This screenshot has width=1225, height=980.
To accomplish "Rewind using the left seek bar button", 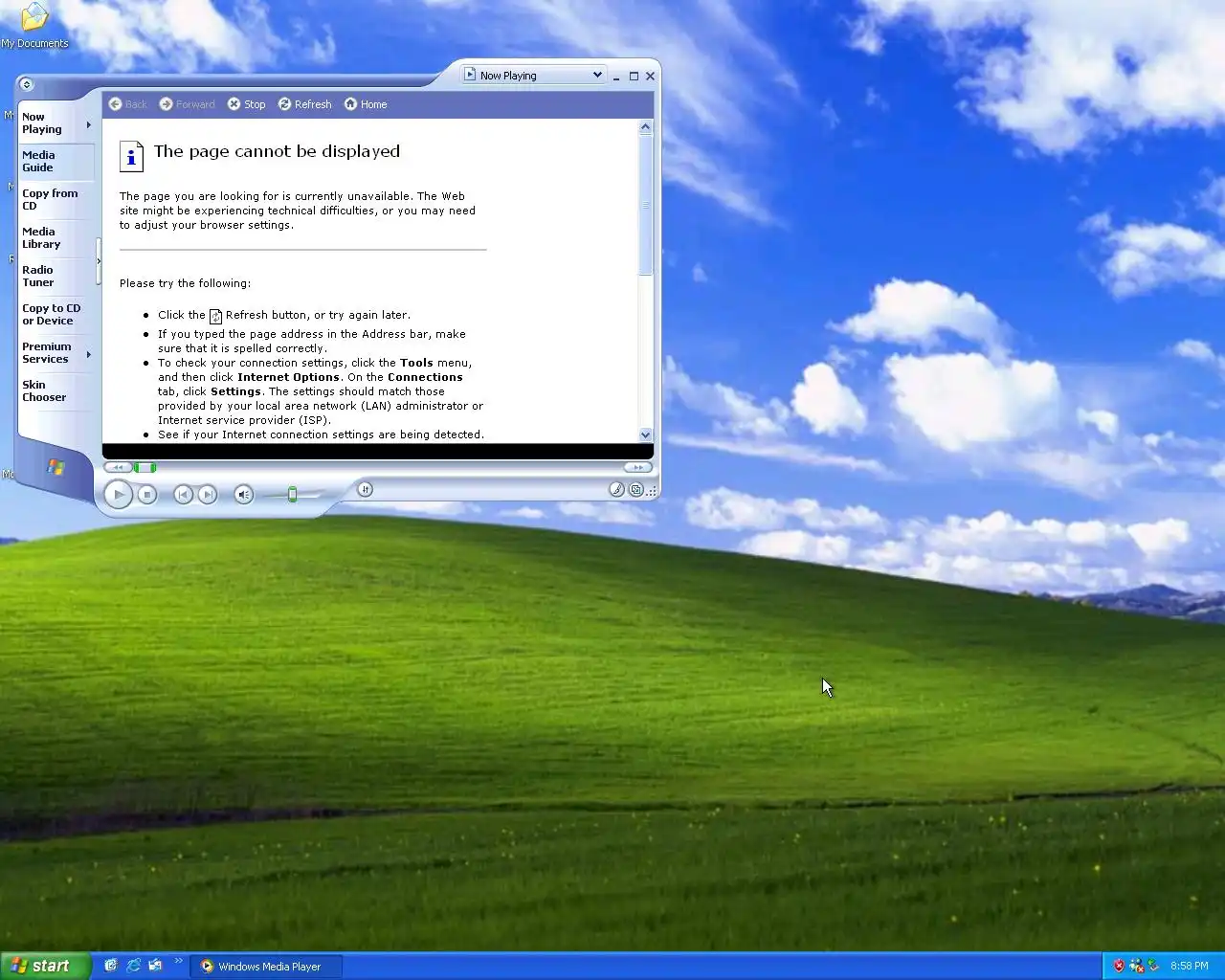I will 118,467.
